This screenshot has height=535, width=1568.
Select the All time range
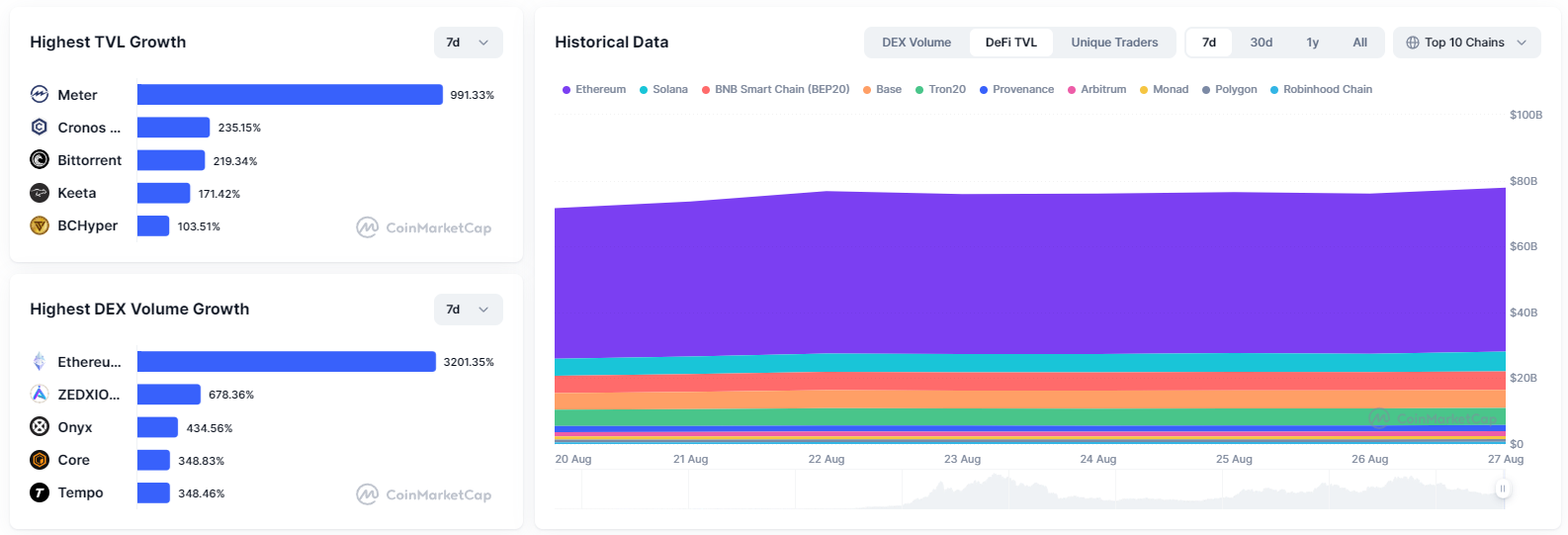1360,43
